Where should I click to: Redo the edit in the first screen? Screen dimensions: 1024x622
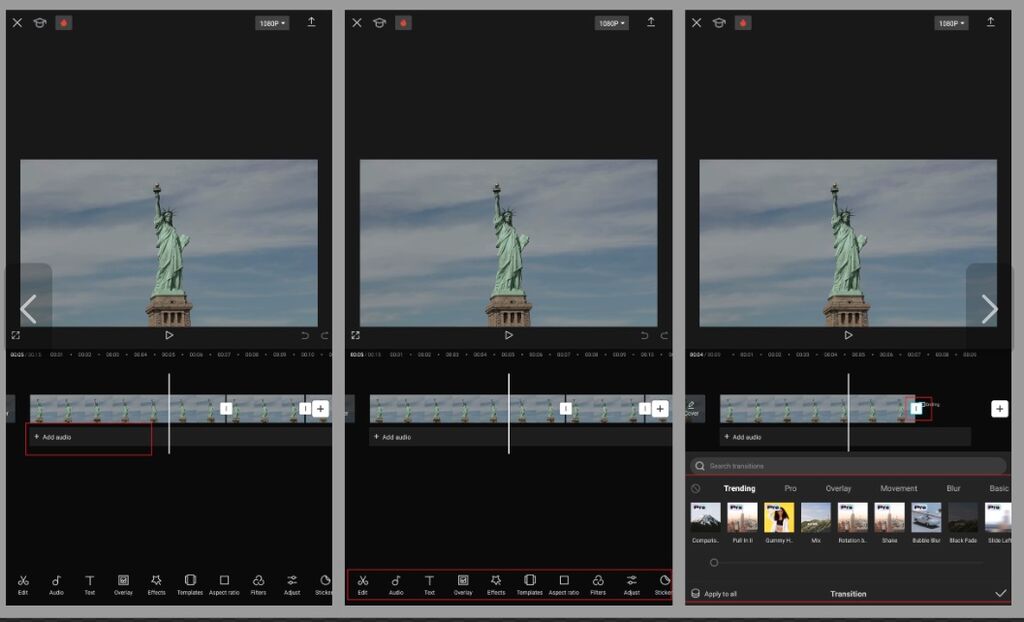[x=325, y=335]
